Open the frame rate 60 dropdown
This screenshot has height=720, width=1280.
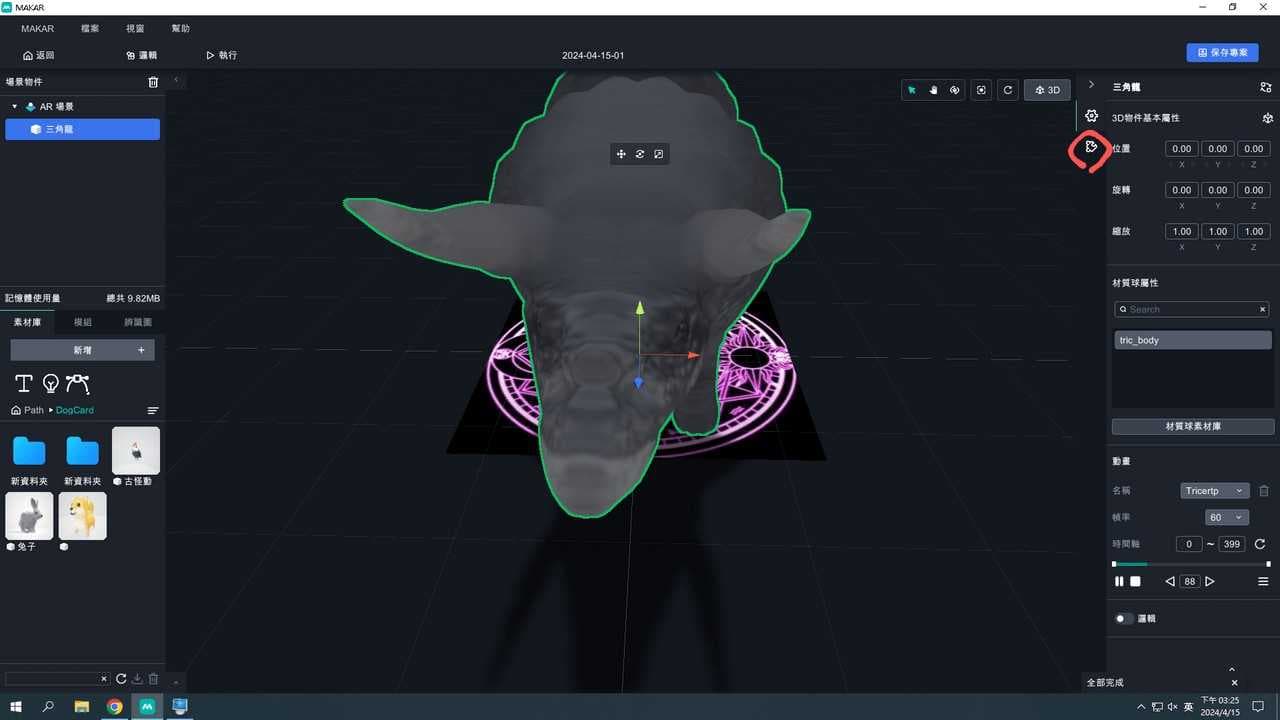click(1228, 517)
